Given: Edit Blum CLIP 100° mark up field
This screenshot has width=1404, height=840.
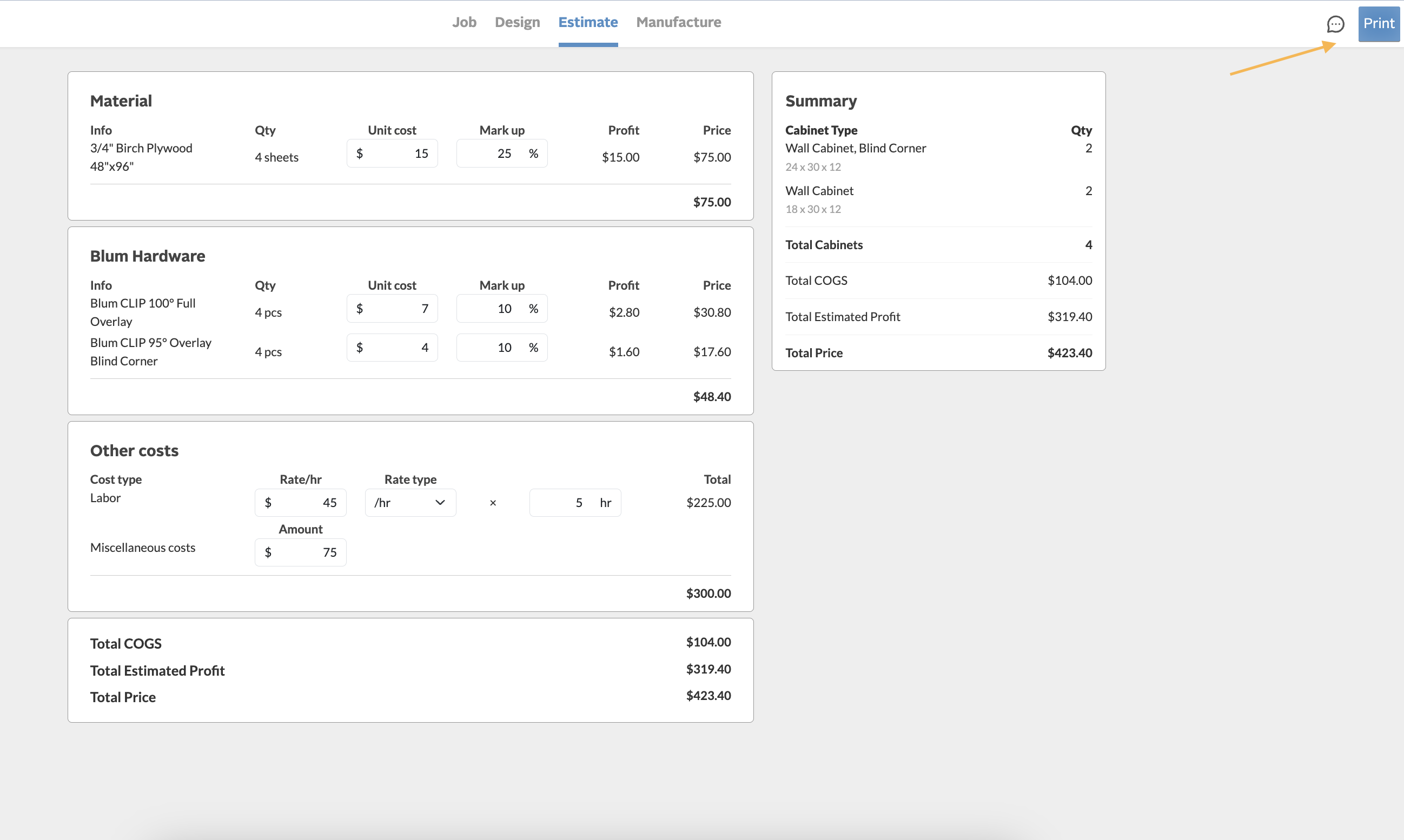Looking at the screenshot, I should pyautogui.click(x=502, y=309).
